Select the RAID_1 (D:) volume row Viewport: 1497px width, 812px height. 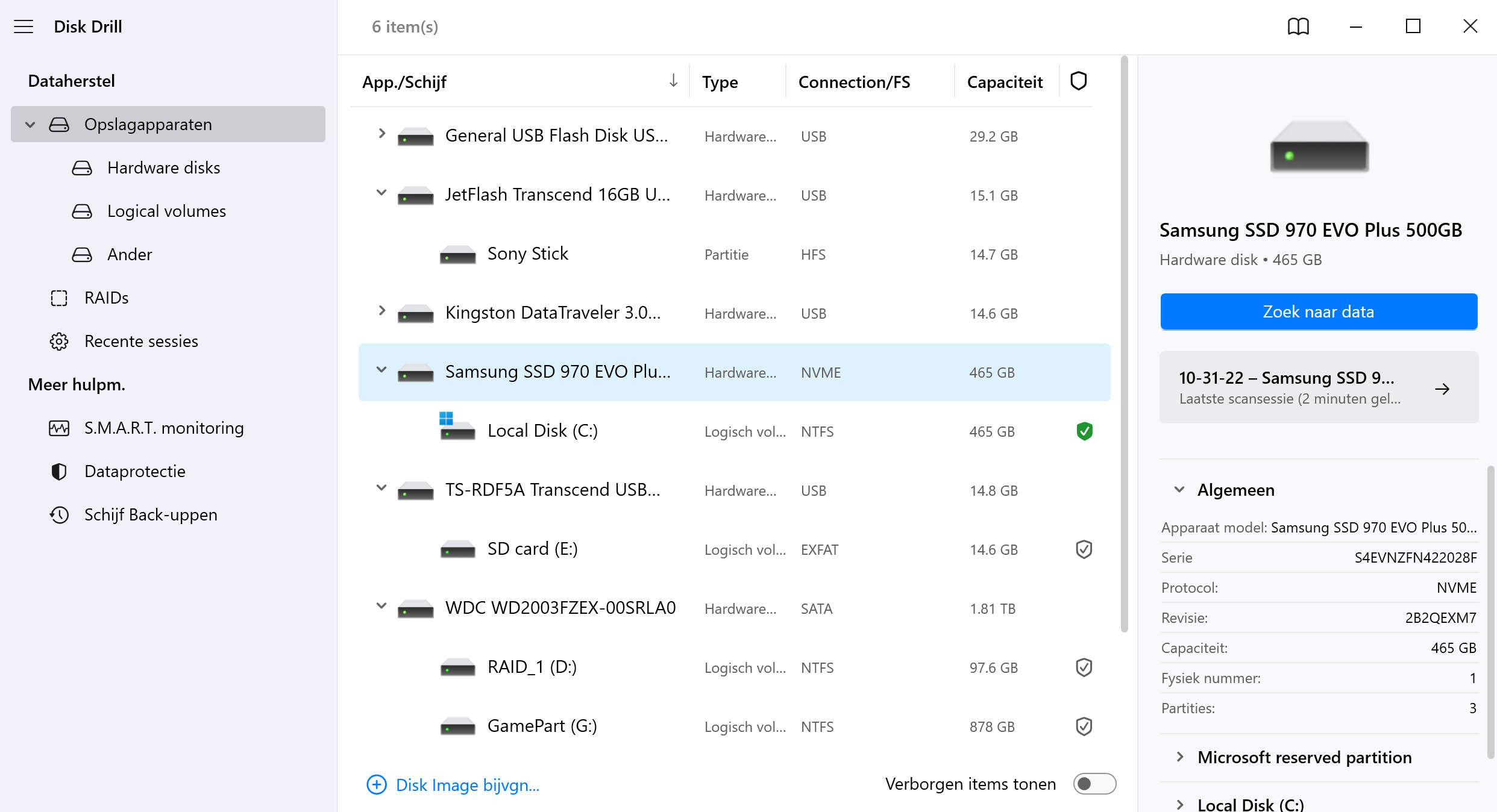734,667
